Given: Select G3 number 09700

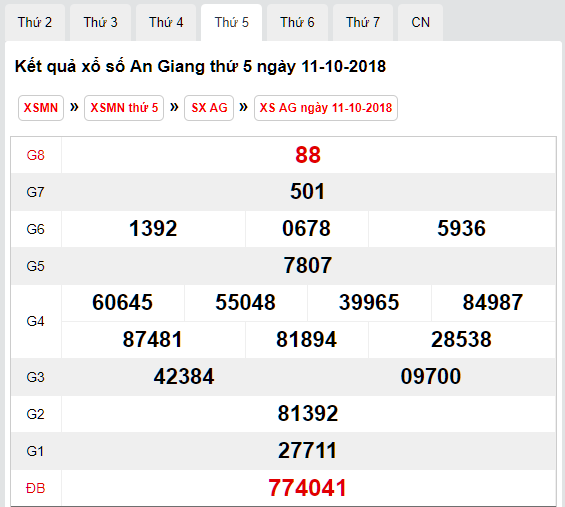Looking at the screenshot, I should (x=431, y=377).
